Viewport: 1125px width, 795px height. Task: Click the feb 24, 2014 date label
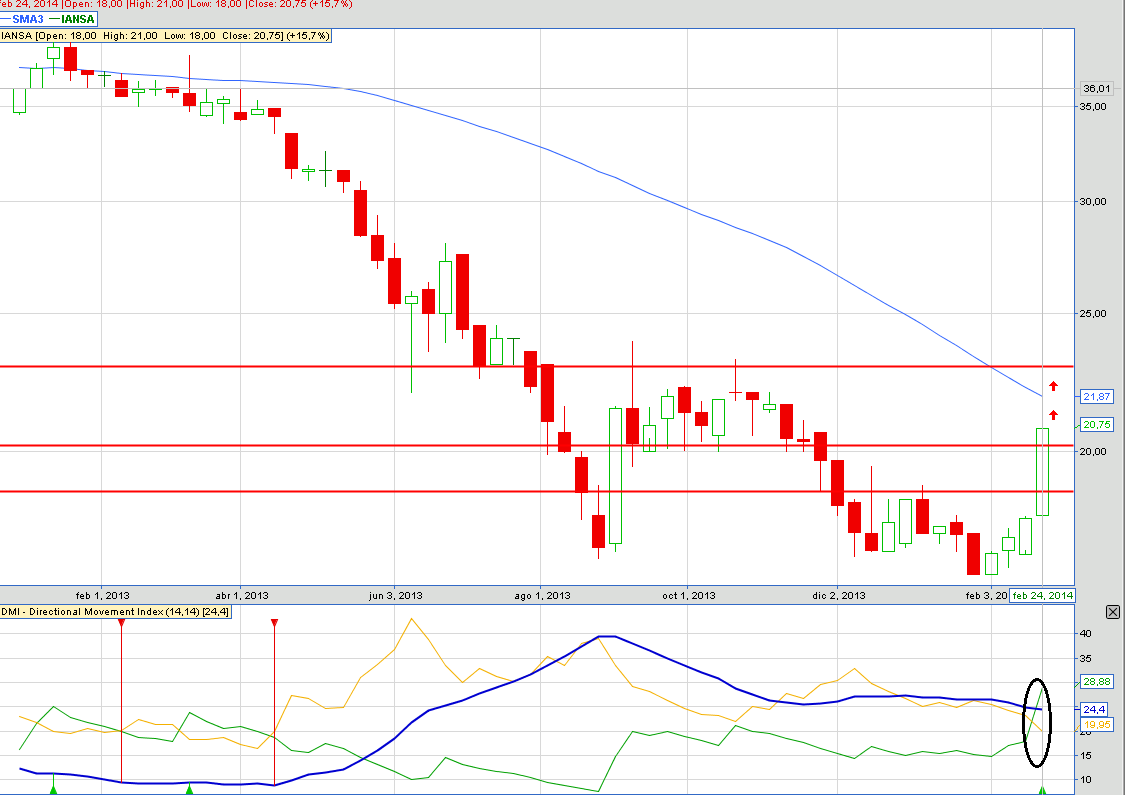tap(1042, 595)
